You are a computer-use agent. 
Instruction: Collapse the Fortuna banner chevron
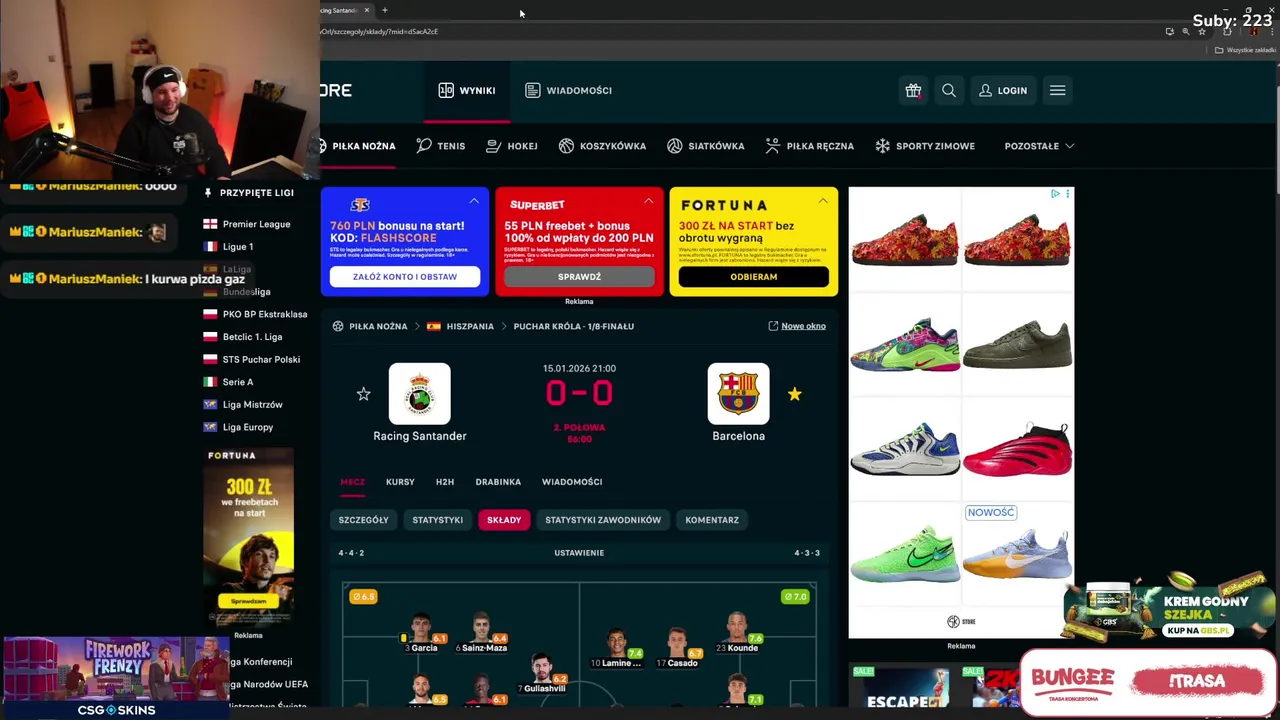(822, 201)
